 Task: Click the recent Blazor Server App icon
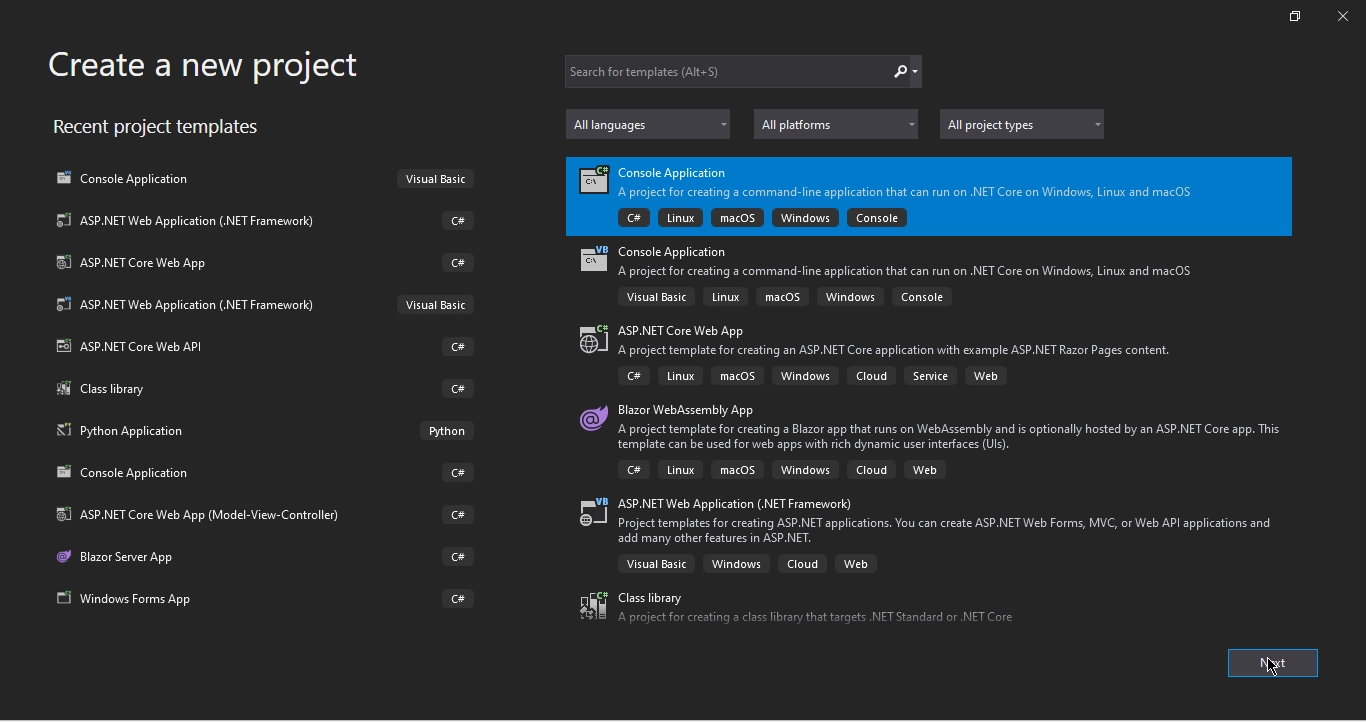[64, 557]
